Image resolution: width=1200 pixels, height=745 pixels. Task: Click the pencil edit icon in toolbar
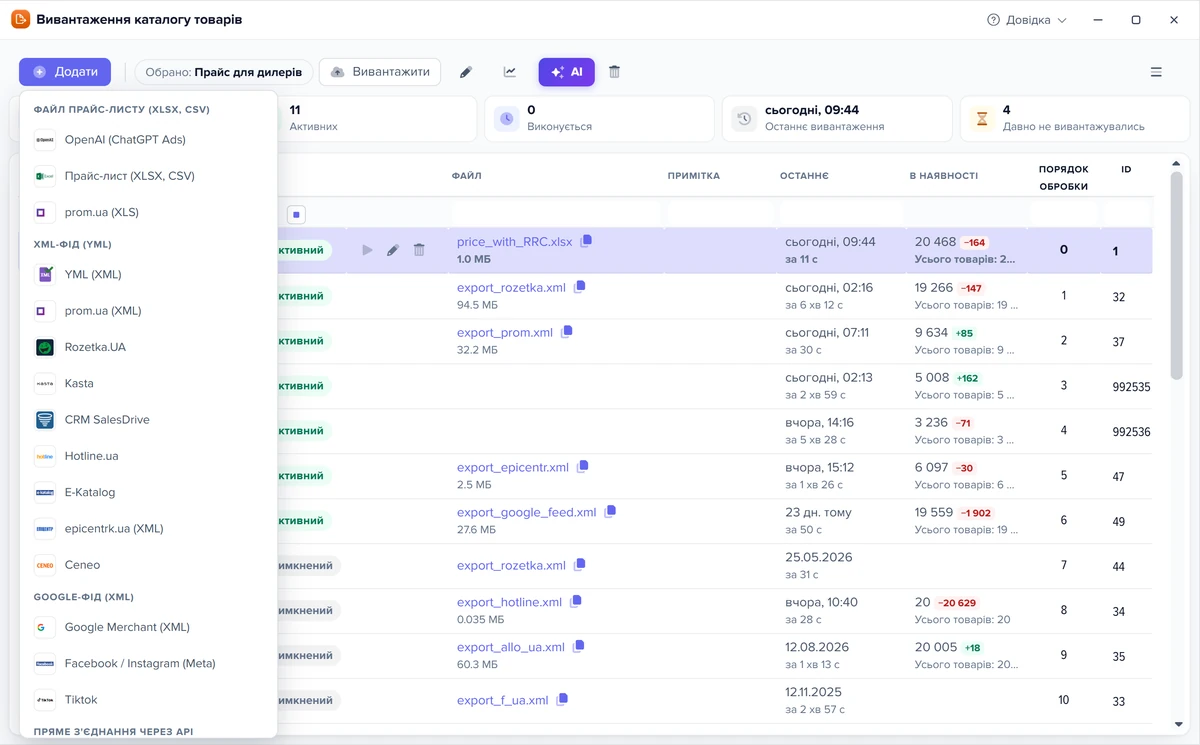point(465,72)
